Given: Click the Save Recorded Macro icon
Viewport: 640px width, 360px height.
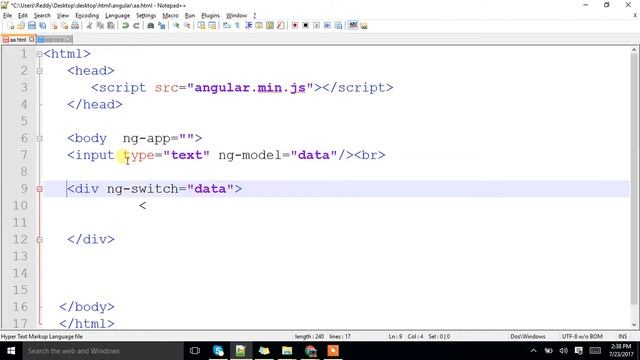Looking at the screenshot, I should click(338, 26).
